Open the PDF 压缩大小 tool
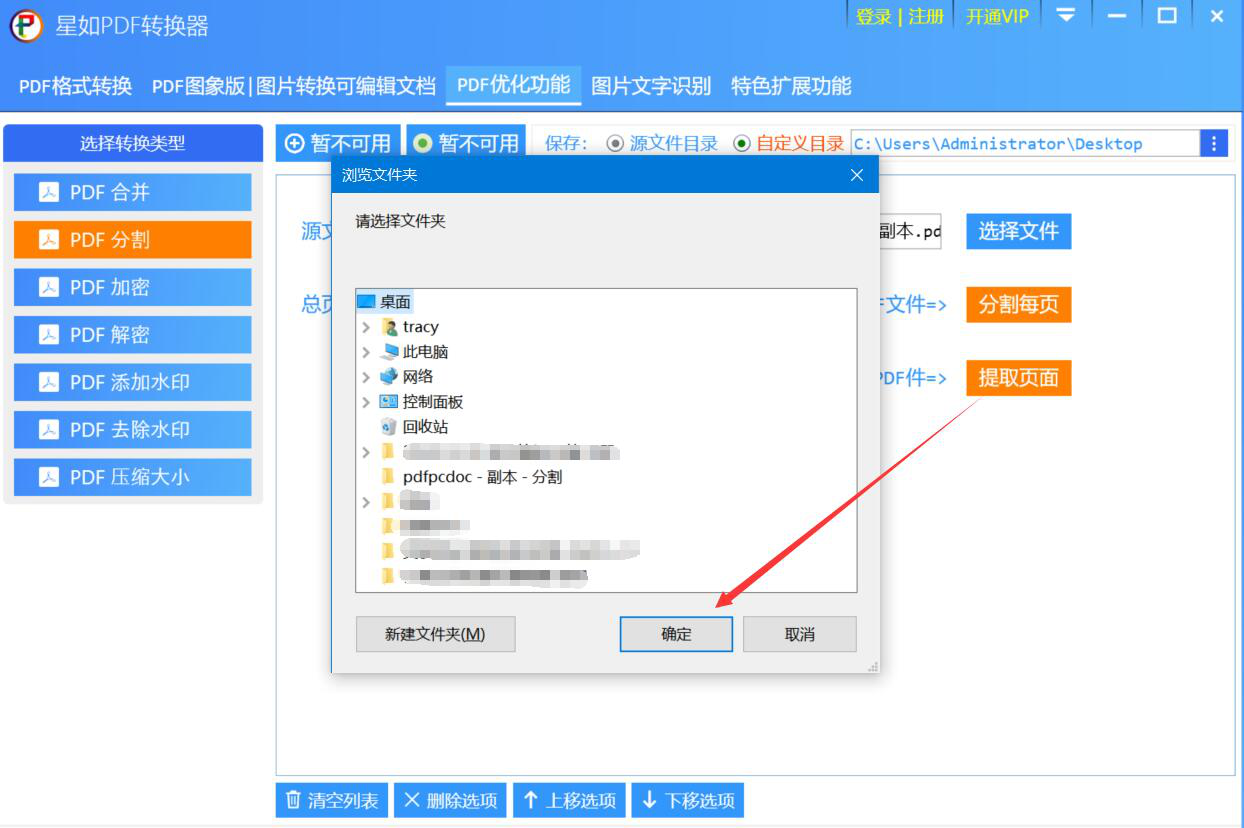This screenshot has width=1244, height=828. [131, 477]
